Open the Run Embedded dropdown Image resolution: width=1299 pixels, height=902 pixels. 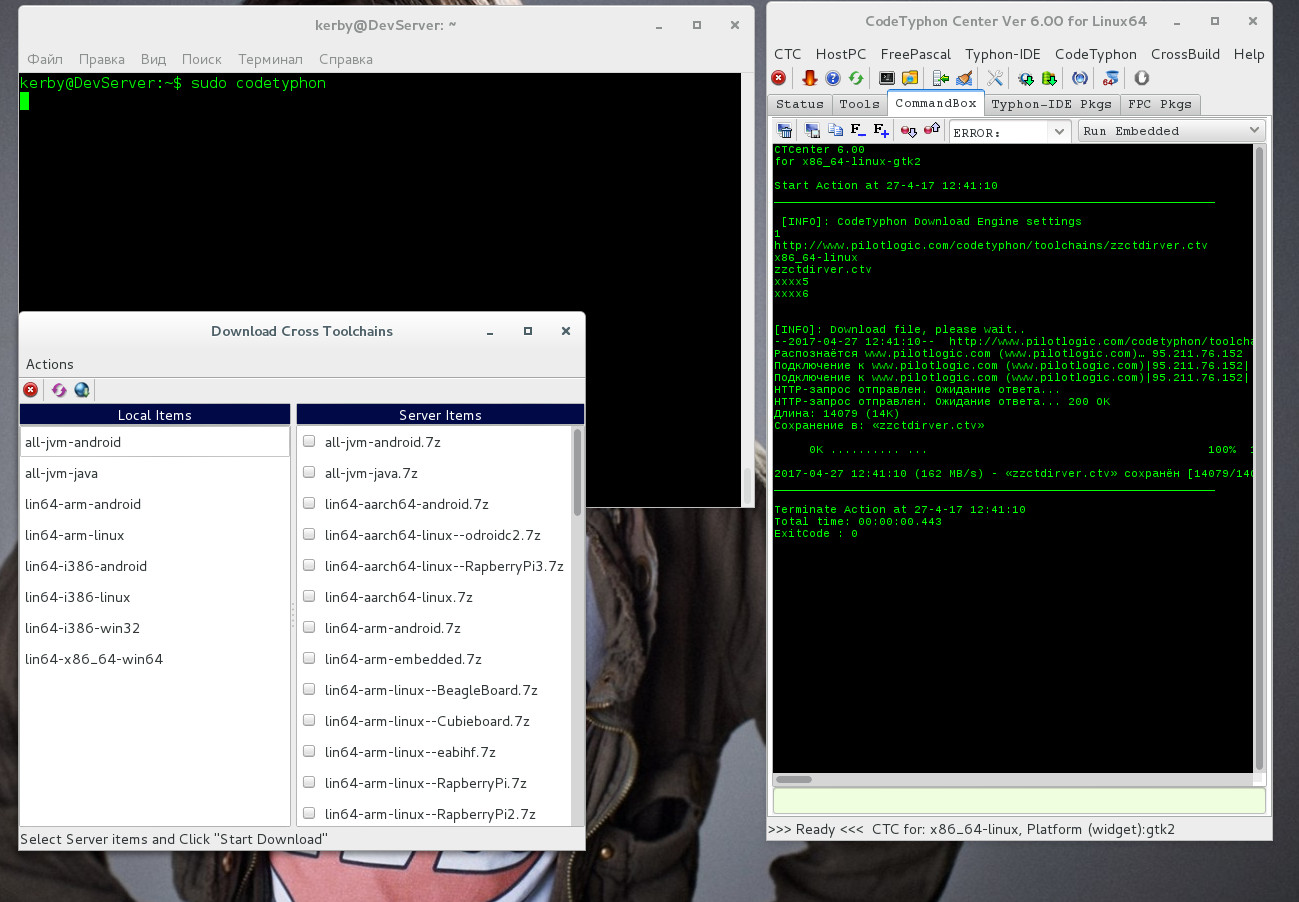point(1171,131)
